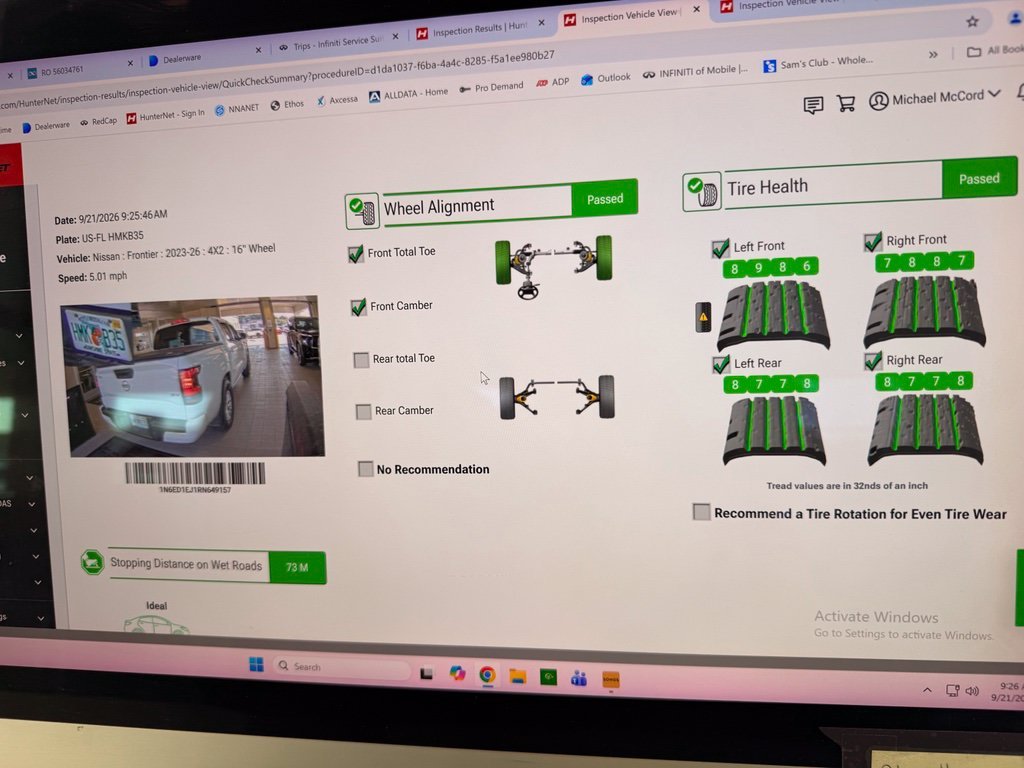Click the VIN barcode image
The image size is (1024, 768).
[195, 473]
